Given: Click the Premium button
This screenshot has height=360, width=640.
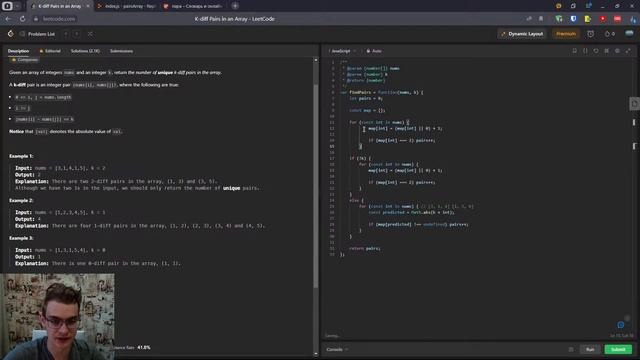Looking at the screenshot, I should tap(566, 34).
